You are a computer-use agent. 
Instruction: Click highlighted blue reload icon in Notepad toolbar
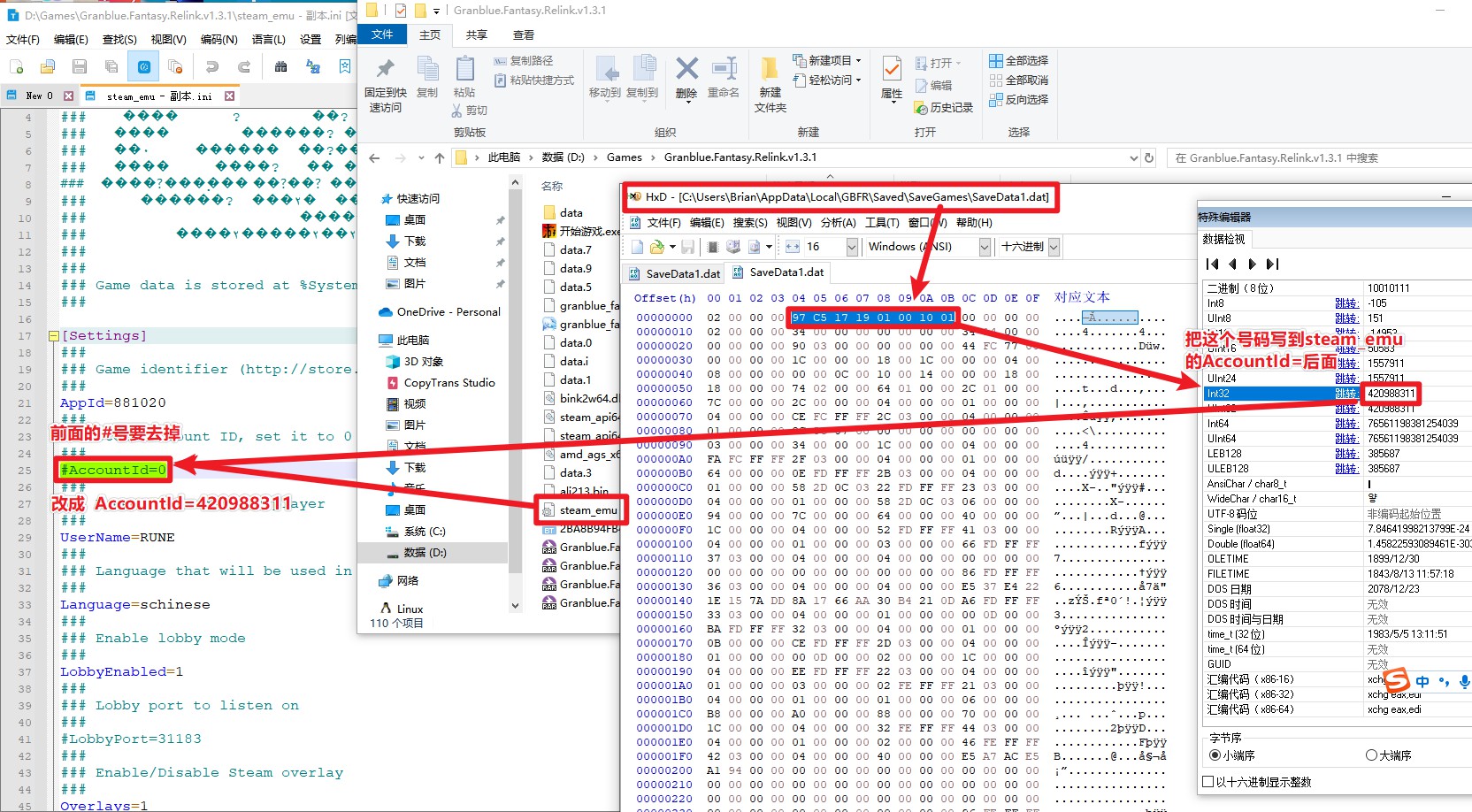pos(144,66)
